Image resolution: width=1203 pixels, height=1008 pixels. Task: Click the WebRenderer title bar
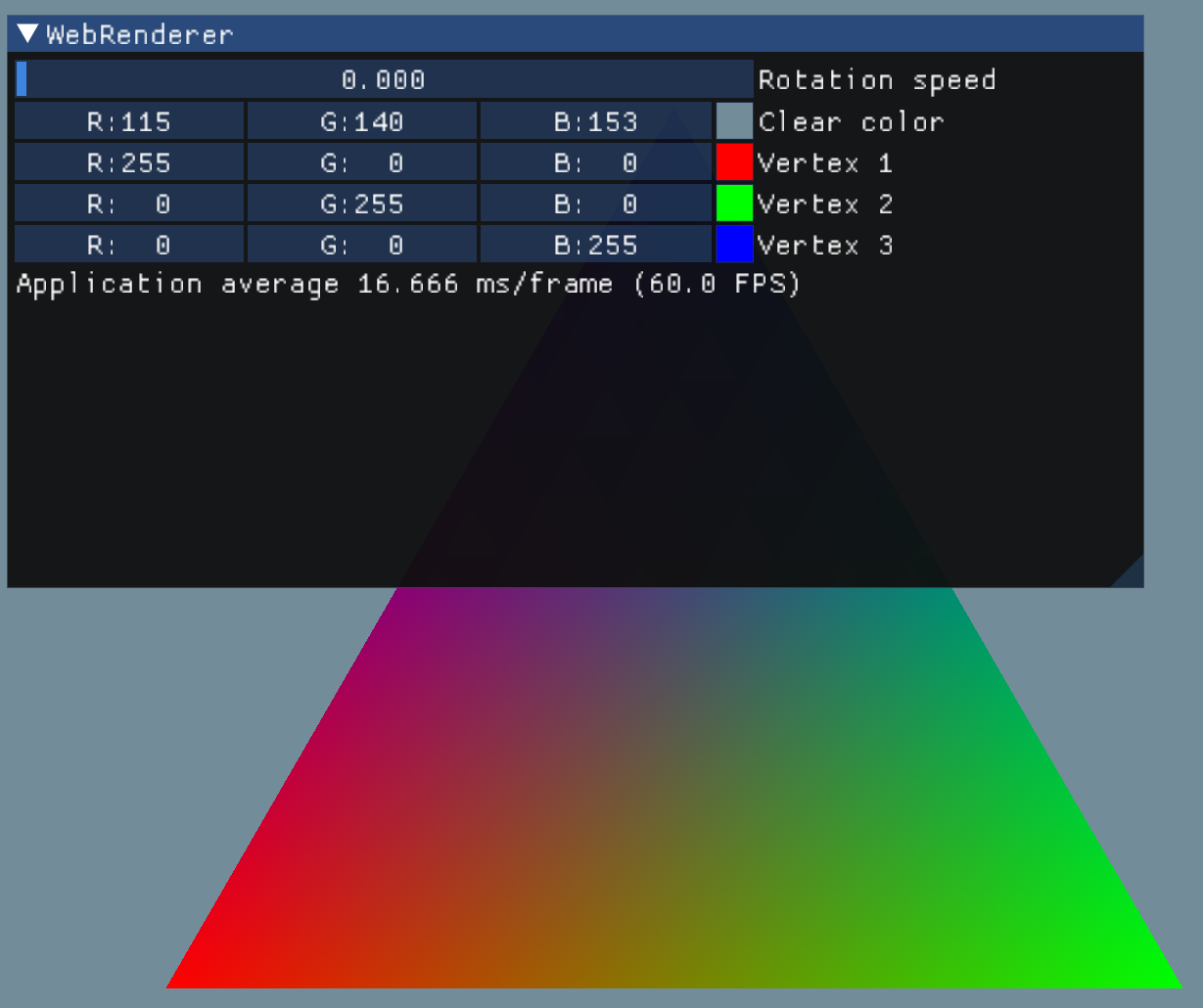[x=392, y=33]
